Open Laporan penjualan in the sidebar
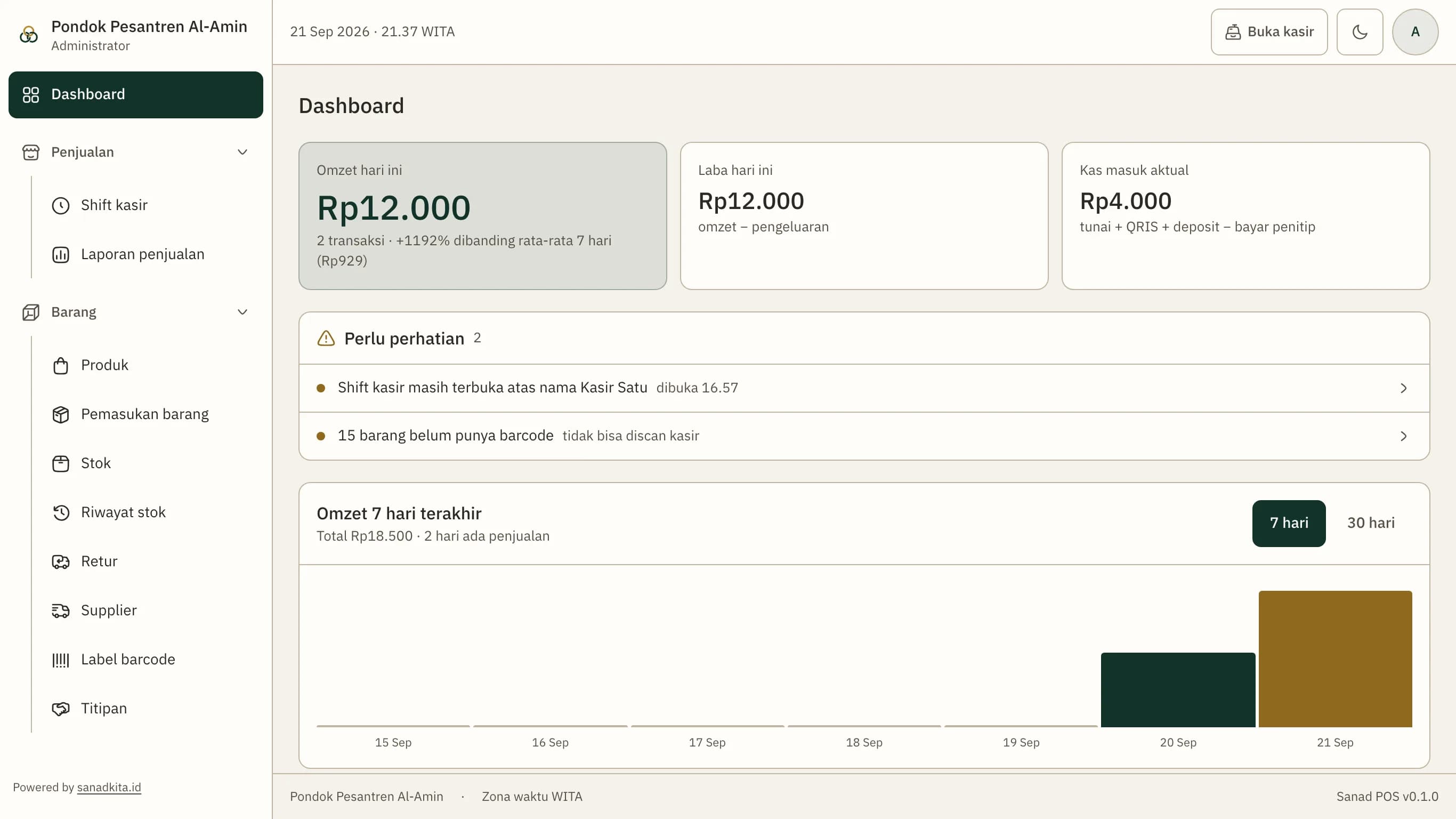Image resolution: width=1456 pixels, height=819 pixels. [150, 254]
